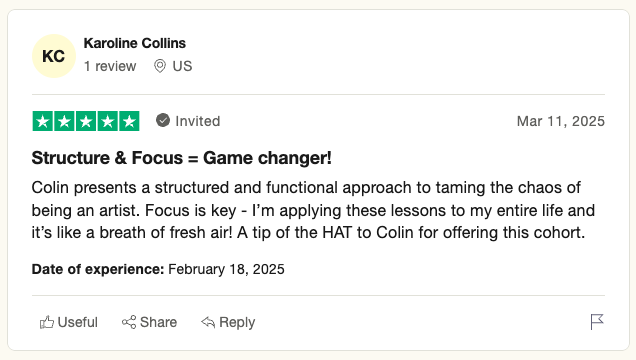Screen dimensions: 636x360
Task: Open the 'Structure & Focus = Game changer!' title
Action: (x=182, y=158)
